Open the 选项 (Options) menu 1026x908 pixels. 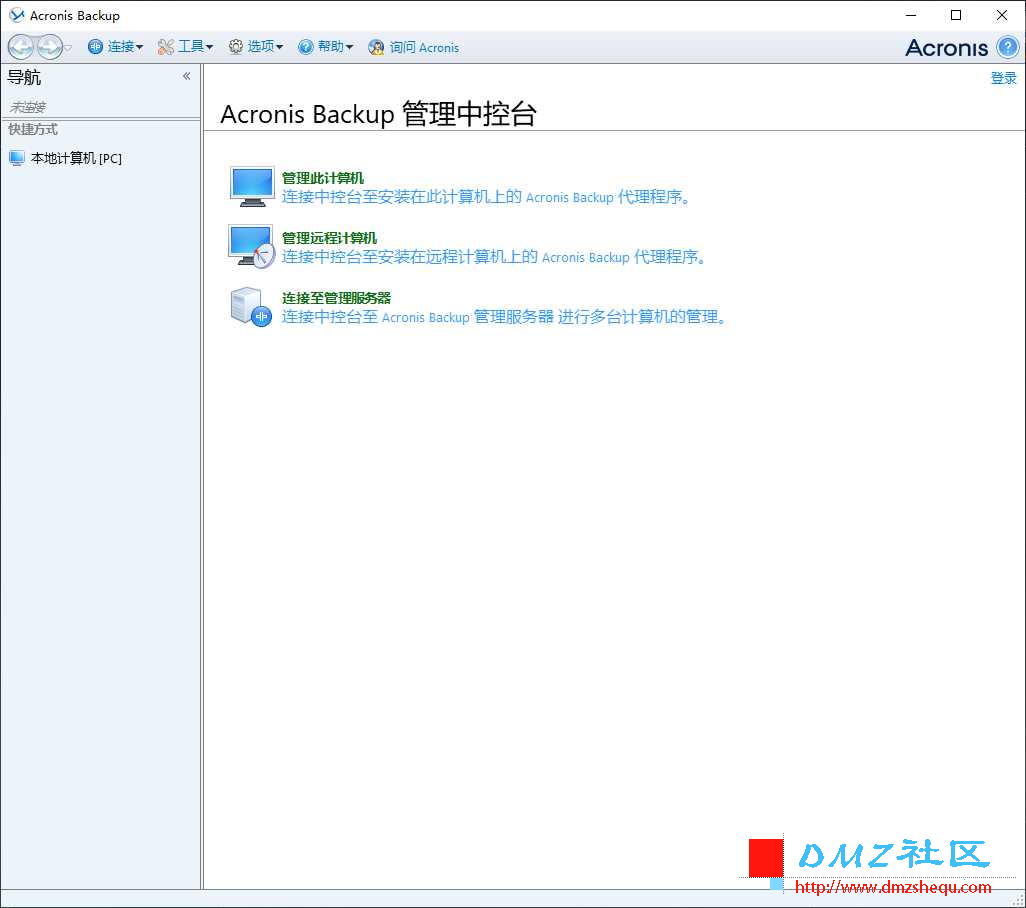click(255, 47)
